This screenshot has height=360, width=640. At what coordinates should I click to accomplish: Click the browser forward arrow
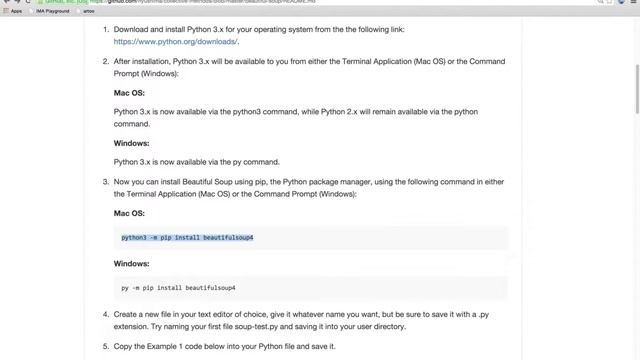(17, 1)
